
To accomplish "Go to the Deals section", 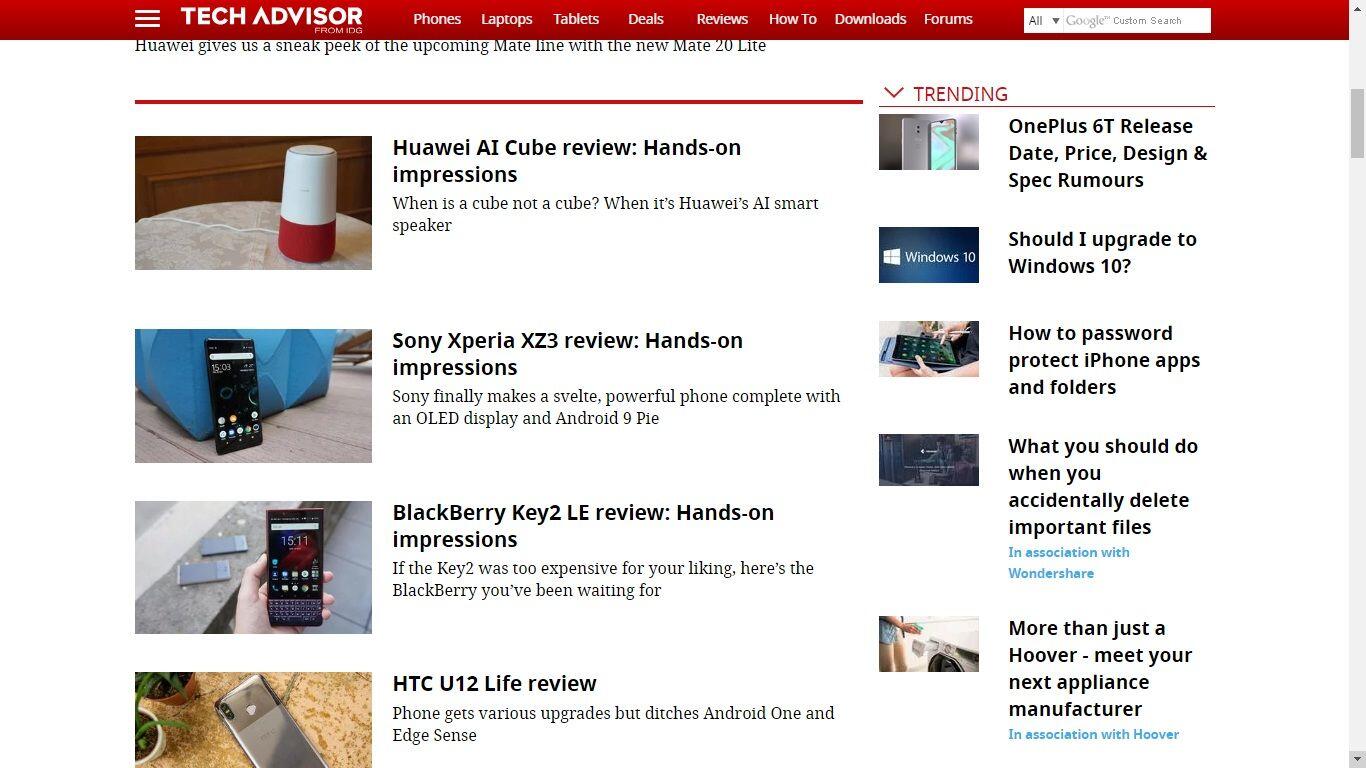I will tap(645, 19).
